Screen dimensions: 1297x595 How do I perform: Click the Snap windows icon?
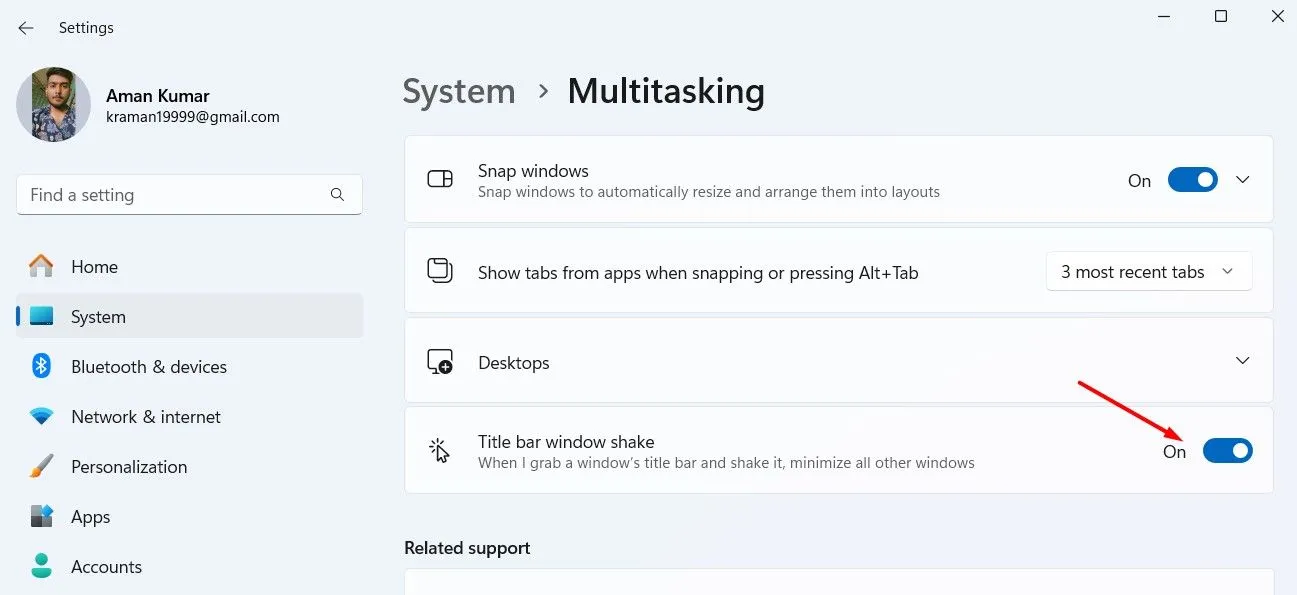tap(440, 179)
